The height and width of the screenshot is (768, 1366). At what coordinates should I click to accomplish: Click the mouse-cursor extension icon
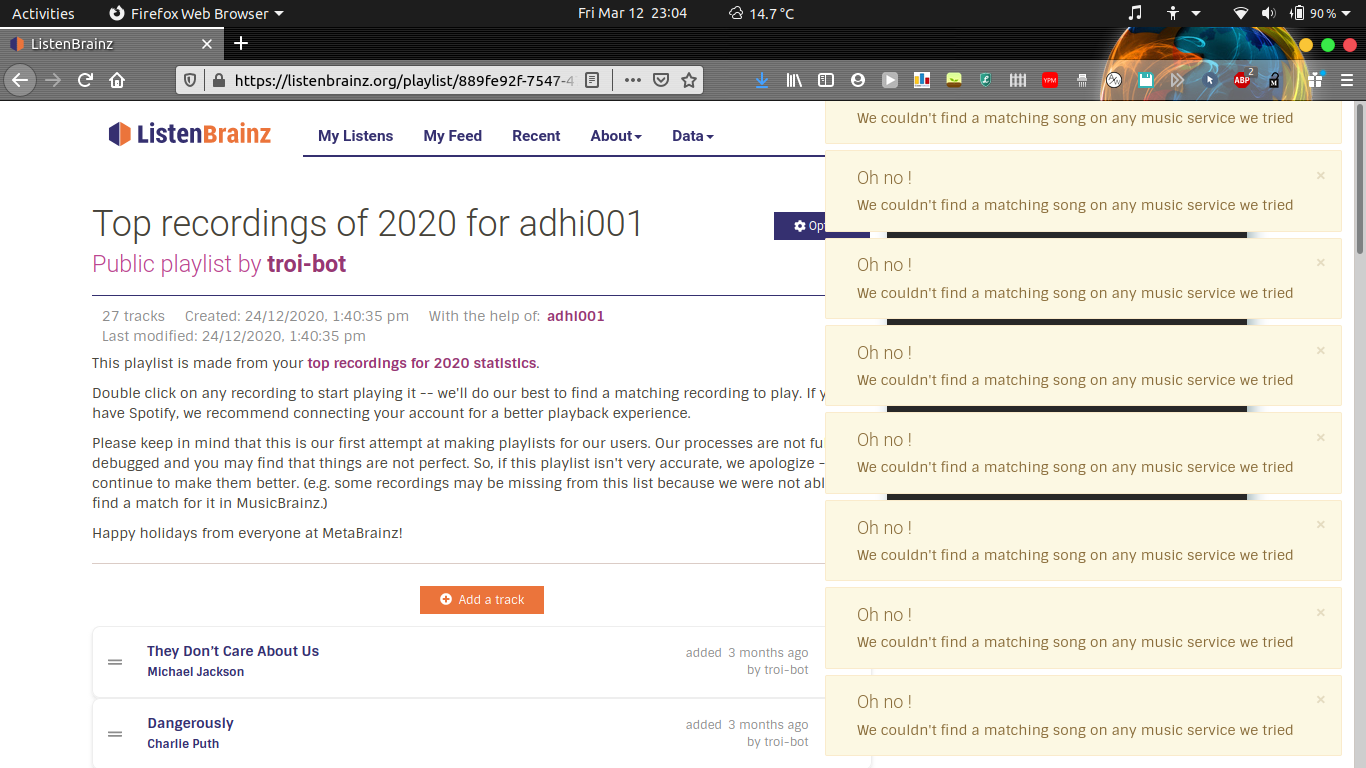coord(1210,80)
